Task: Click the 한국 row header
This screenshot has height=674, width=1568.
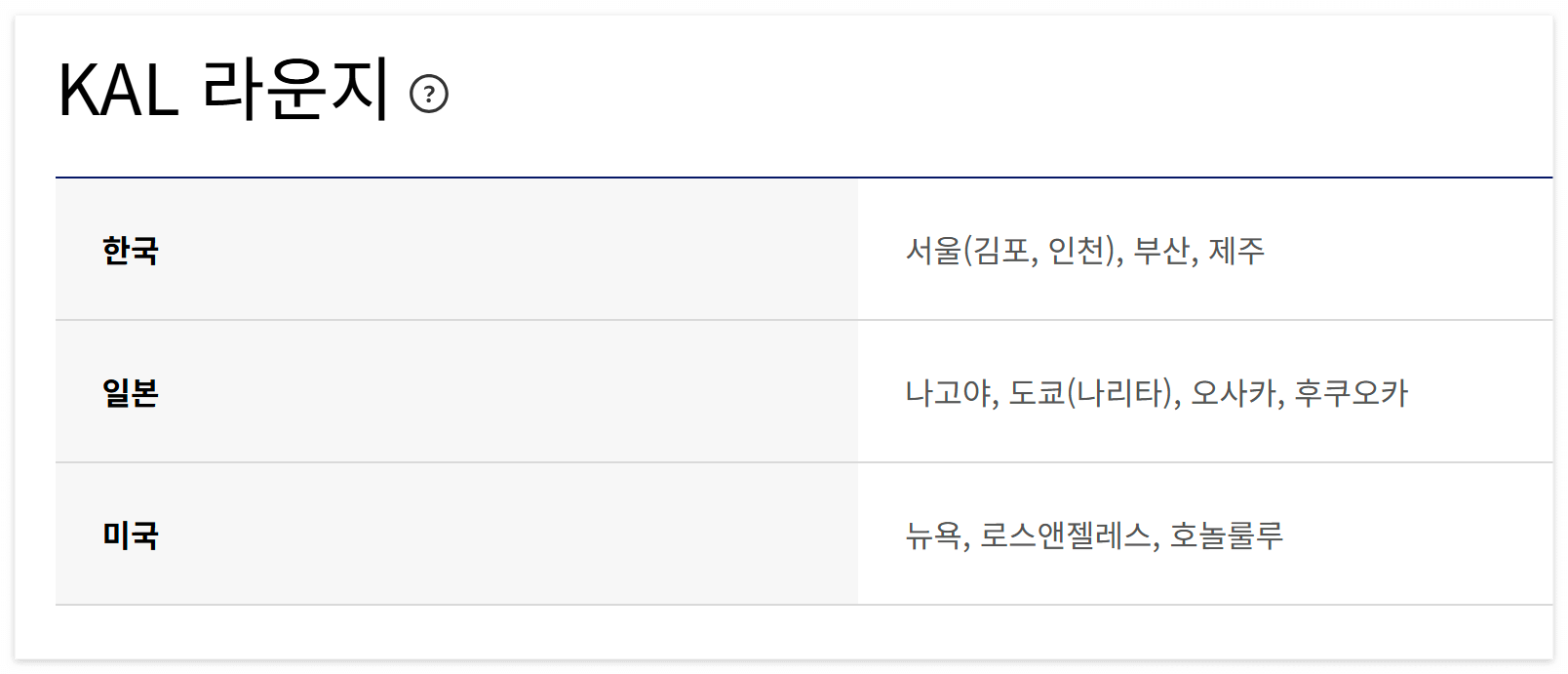Action: (127, 251)
